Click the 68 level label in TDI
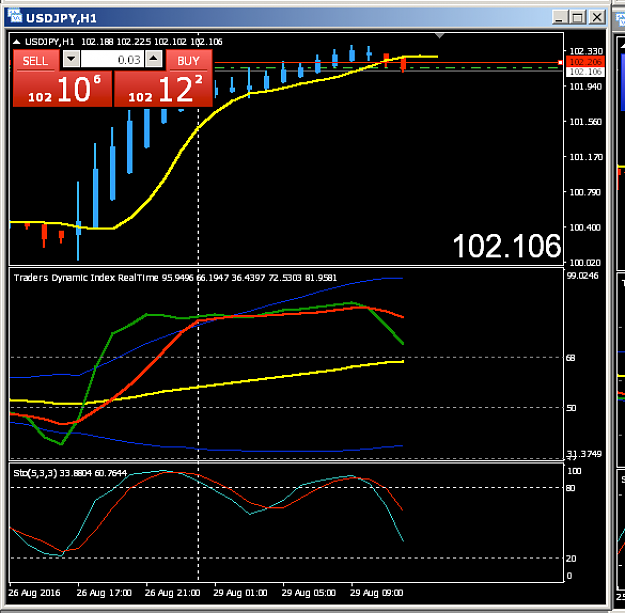This screenshot has width=625, height=613. tap(570, 358)
